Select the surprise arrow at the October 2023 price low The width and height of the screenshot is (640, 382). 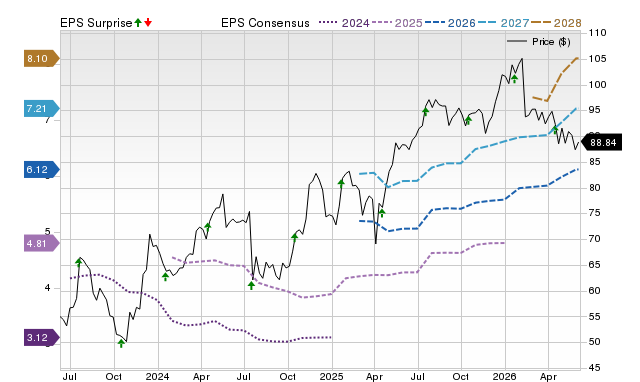(121, 343)
